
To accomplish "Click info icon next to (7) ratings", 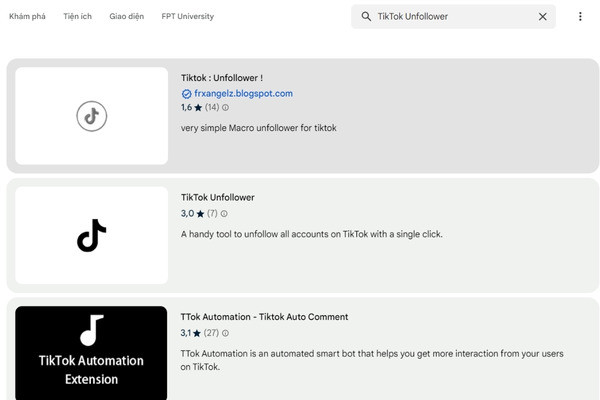I will pos(224,214).
